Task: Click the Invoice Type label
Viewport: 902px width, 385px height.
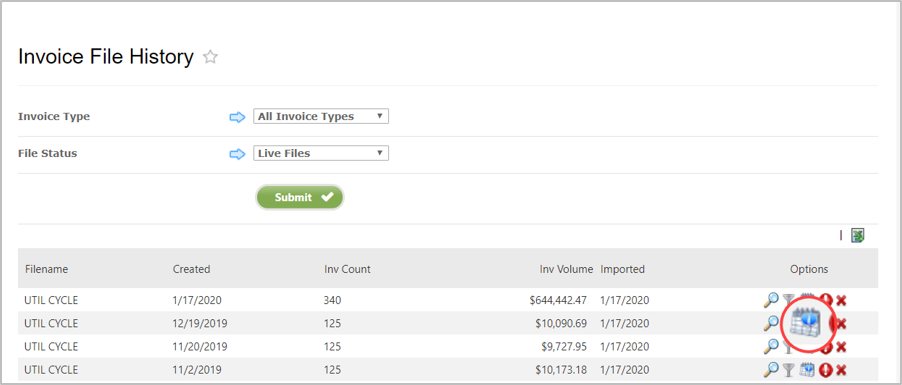Action: pos(54,116)
